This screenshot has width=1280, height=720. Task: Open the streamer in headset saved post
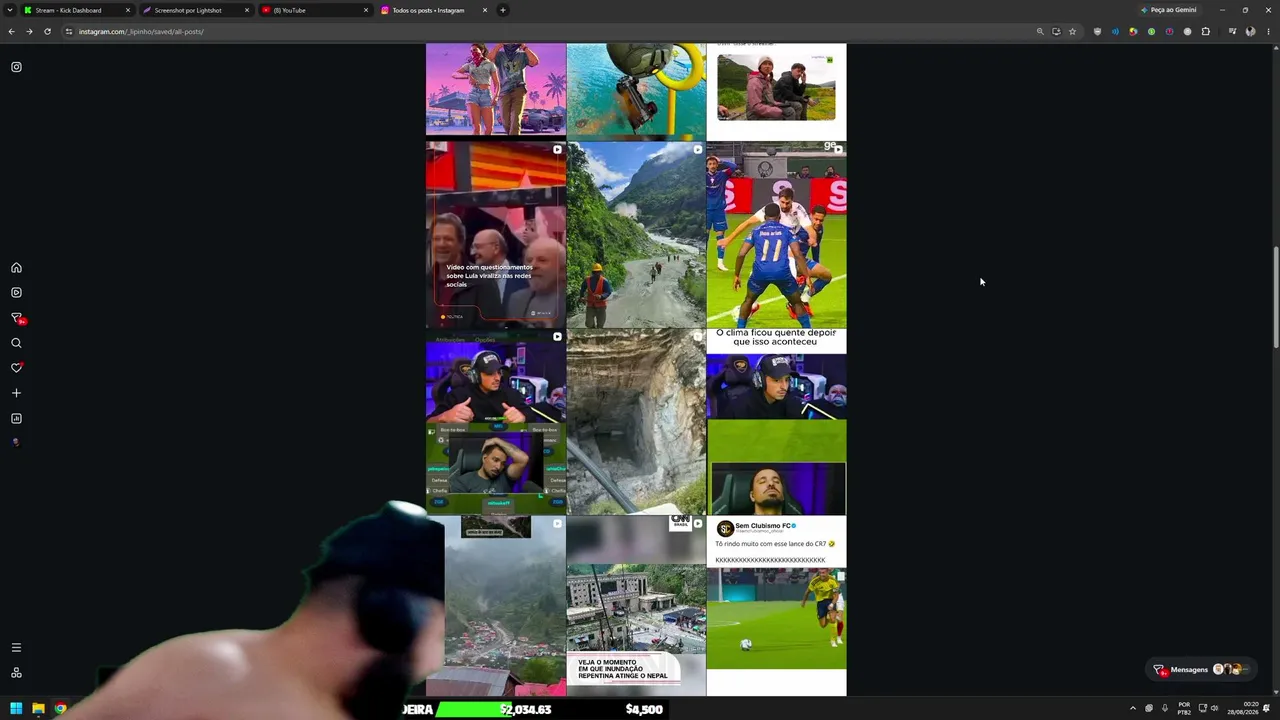tap(496, 422)
